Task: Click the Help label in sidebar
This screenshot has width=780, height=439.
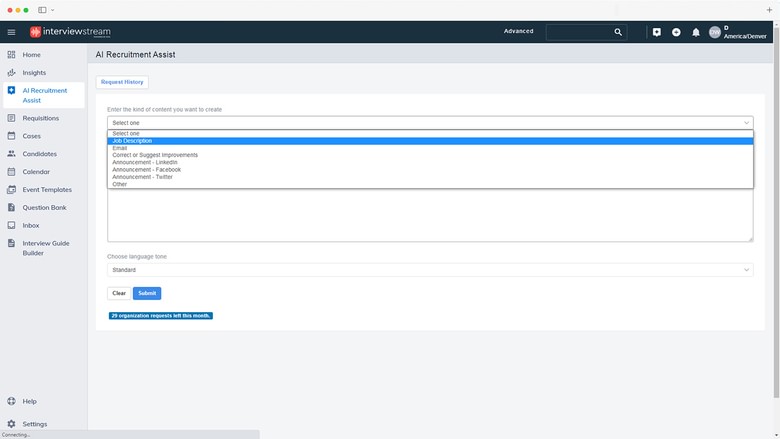Action: (x=29, y=401)
